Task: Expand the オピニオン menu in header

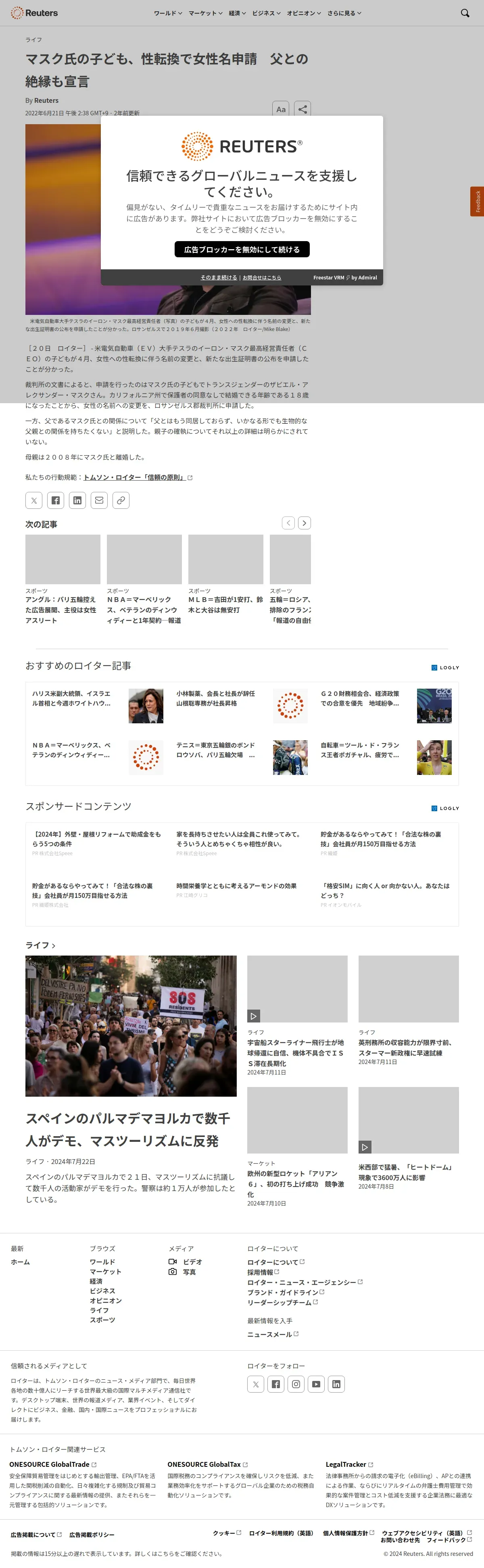Action: click(304, 13)
